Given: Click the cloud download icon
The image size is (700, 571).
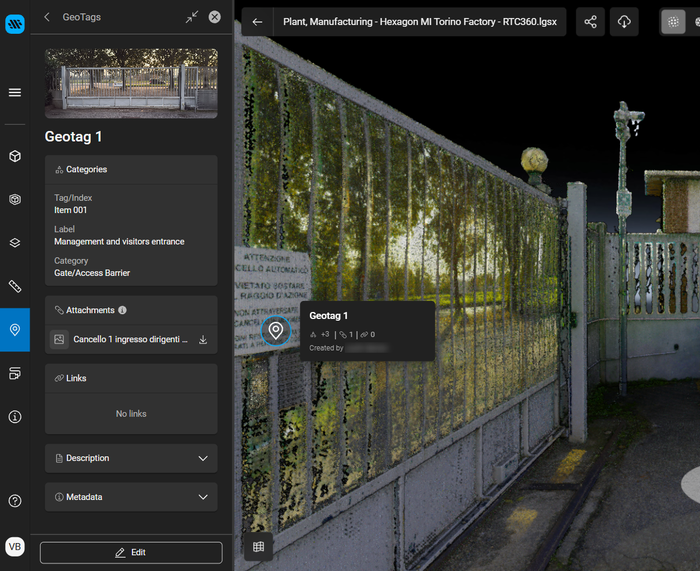Looking at the screenshot, I should pos(624,22).
